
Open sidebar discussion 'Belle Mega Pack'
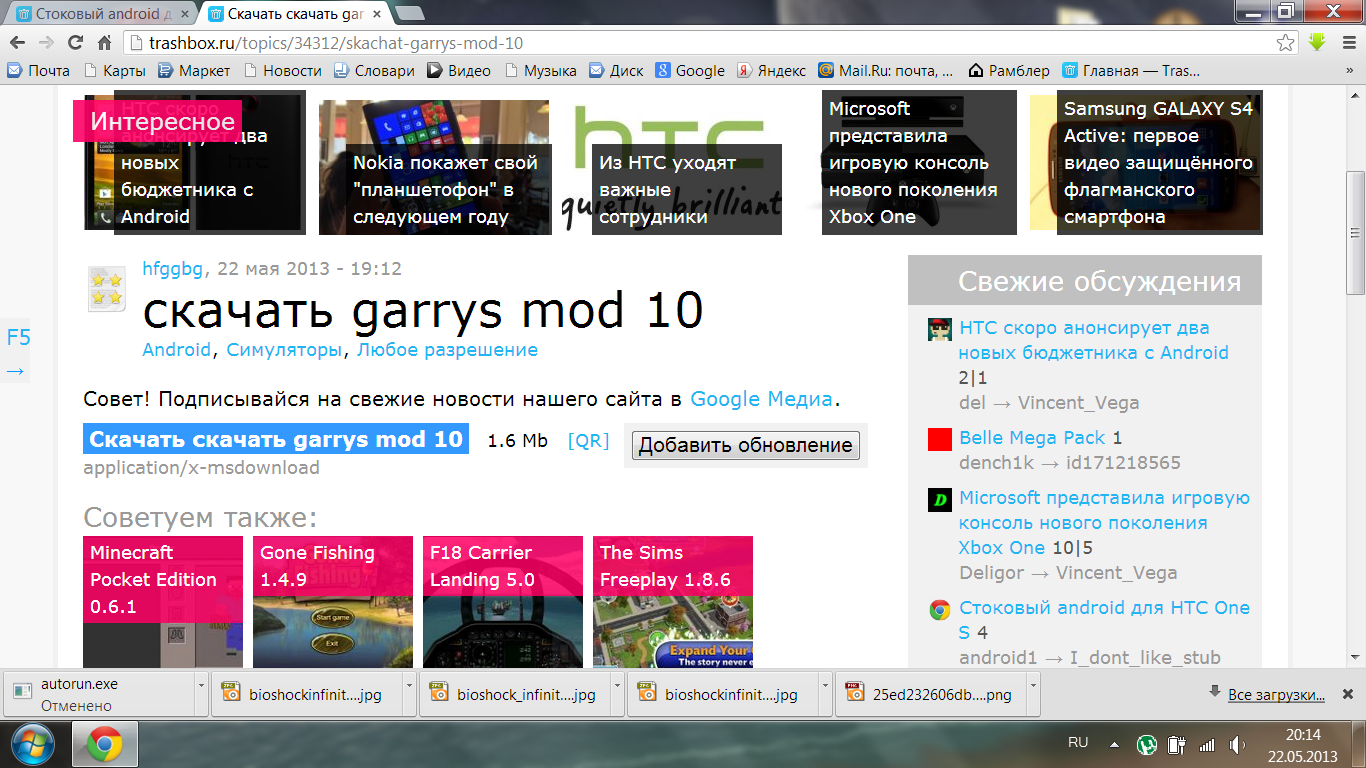click(x=1033, y=437)
